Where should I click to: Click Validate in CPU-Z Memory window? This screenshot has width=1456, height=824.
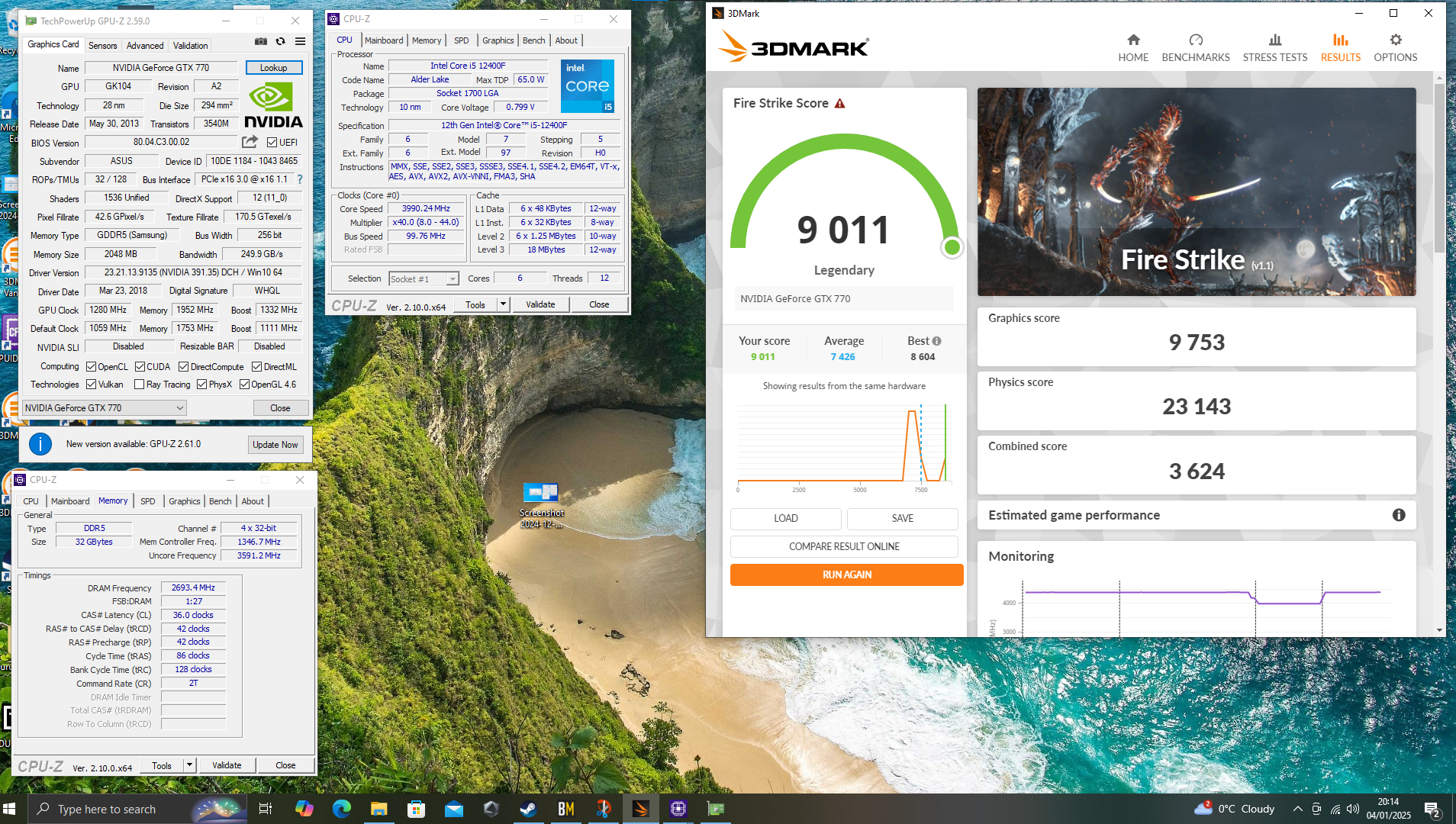click(x=227, y=765)
